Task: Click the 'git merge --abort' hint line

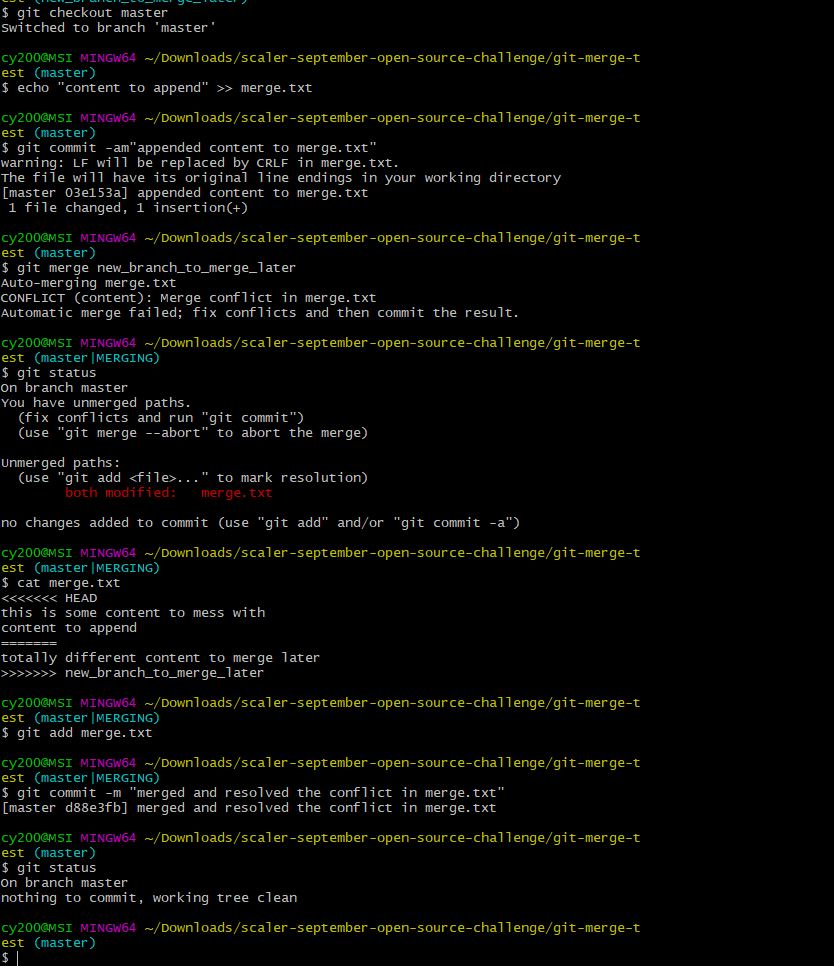Action: point(193,433)
